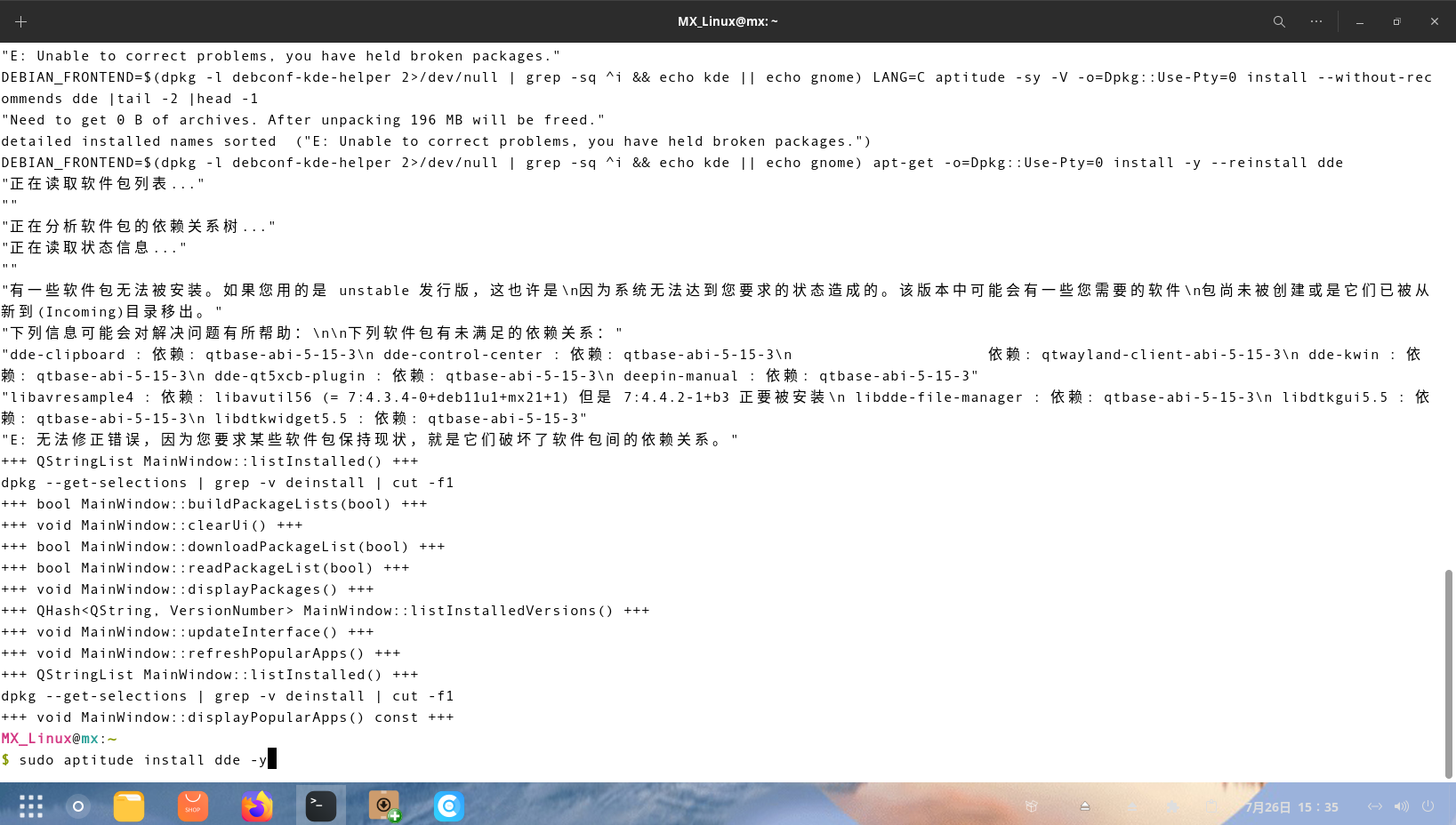Screen dimensions: 1456x825
Task: Select the terminal icon in the dock
Action: 321,806
